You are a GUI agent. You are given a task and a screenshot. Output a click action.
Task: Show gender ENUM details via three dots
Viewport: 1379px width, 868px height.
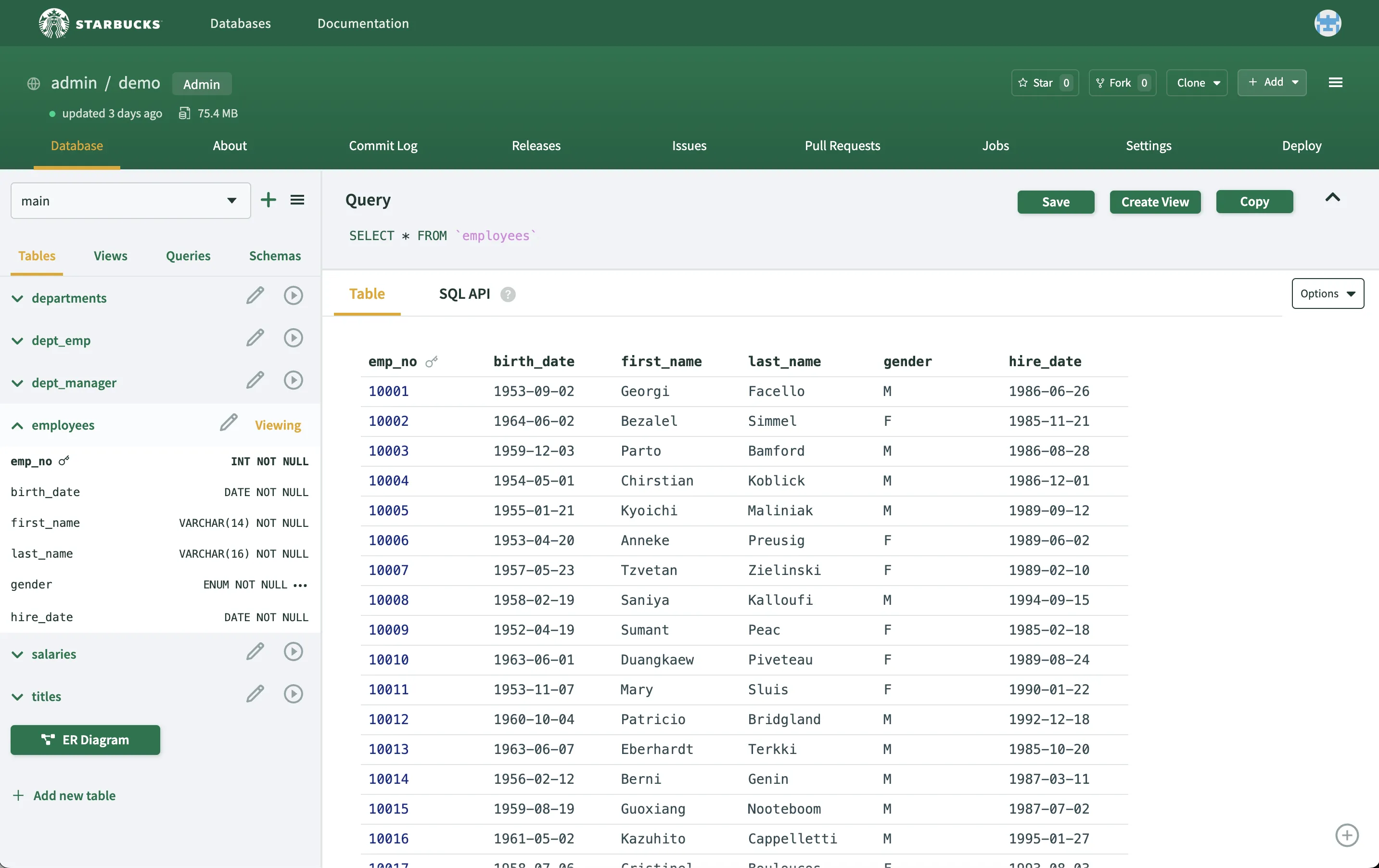pyautogui.click(x=300, y=585)
